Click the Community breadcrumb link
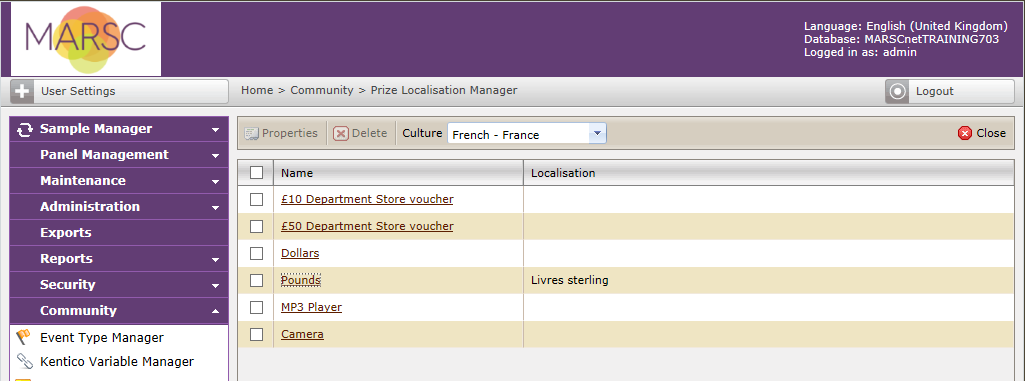The width and height of the screenshot is (1025, 381). point(322,90)
